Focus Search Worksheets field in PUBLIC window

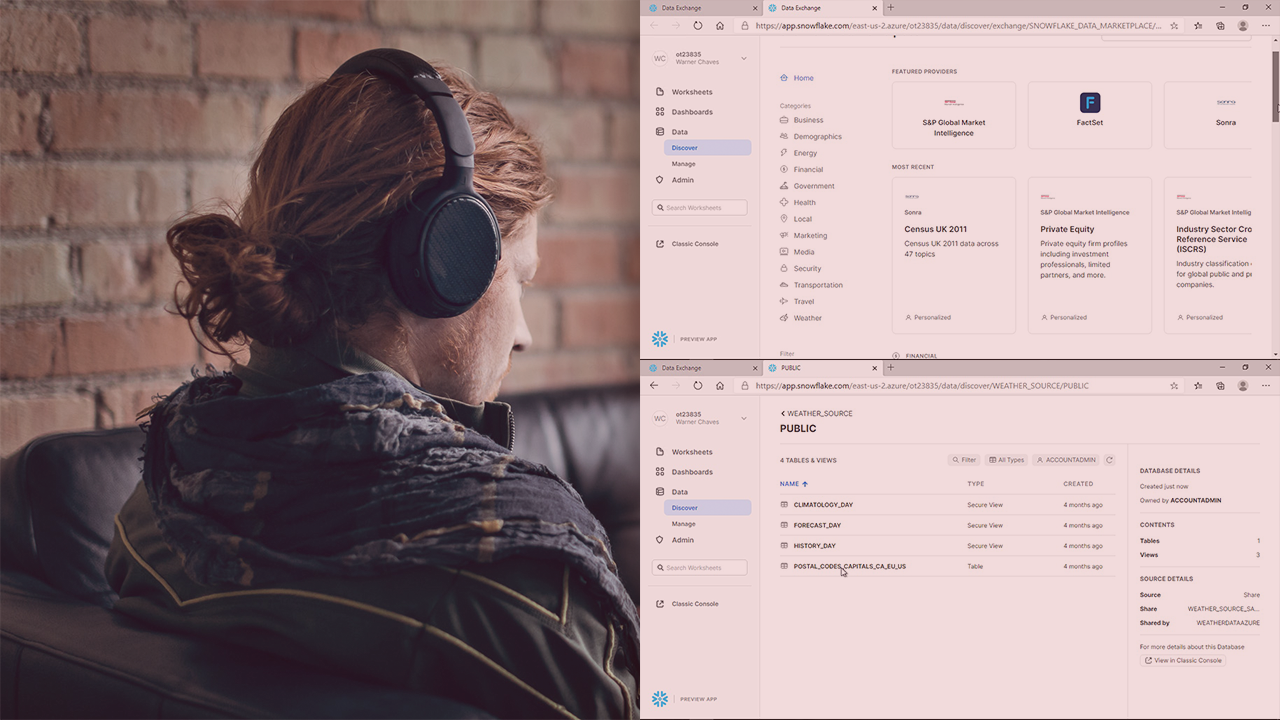click(x=700, y=568)
